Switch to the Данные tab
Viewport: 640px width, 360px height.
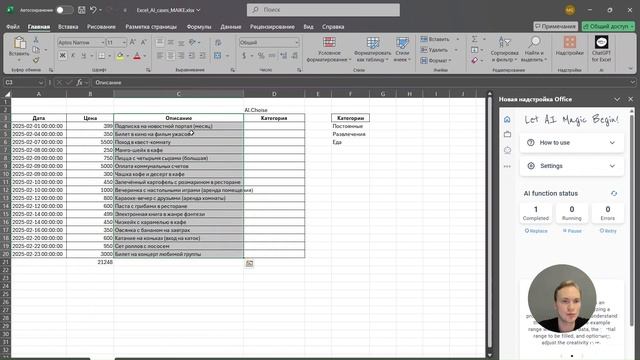231,27
